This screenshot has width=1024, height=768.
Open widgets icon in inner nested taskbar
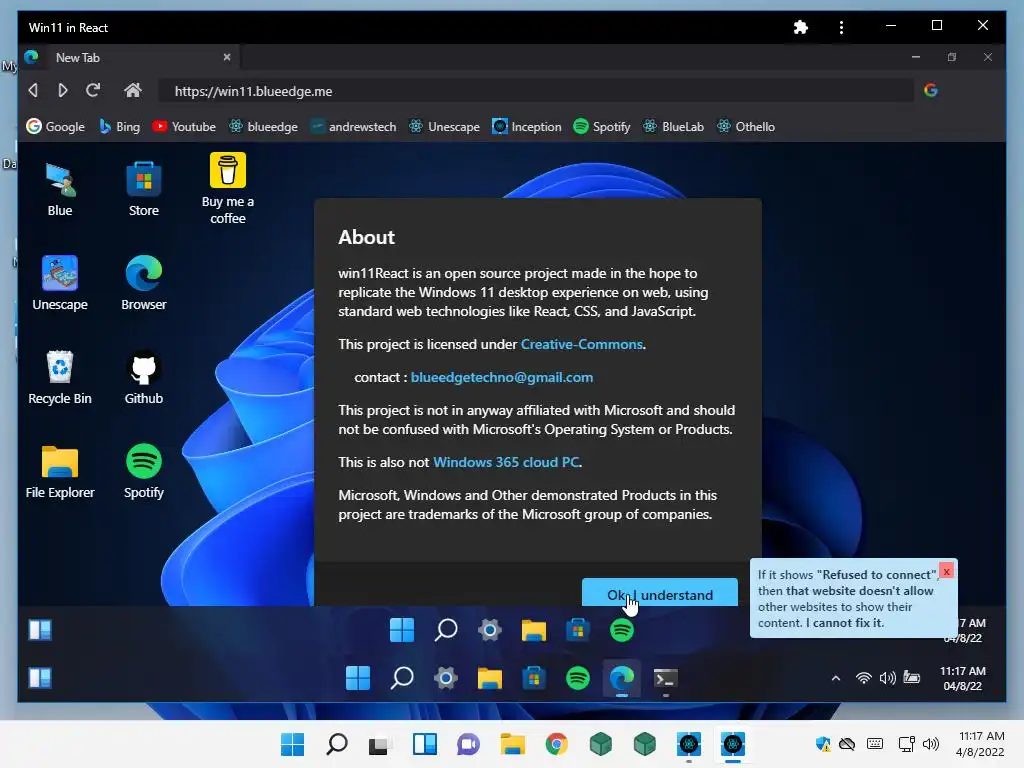point(40,630)
